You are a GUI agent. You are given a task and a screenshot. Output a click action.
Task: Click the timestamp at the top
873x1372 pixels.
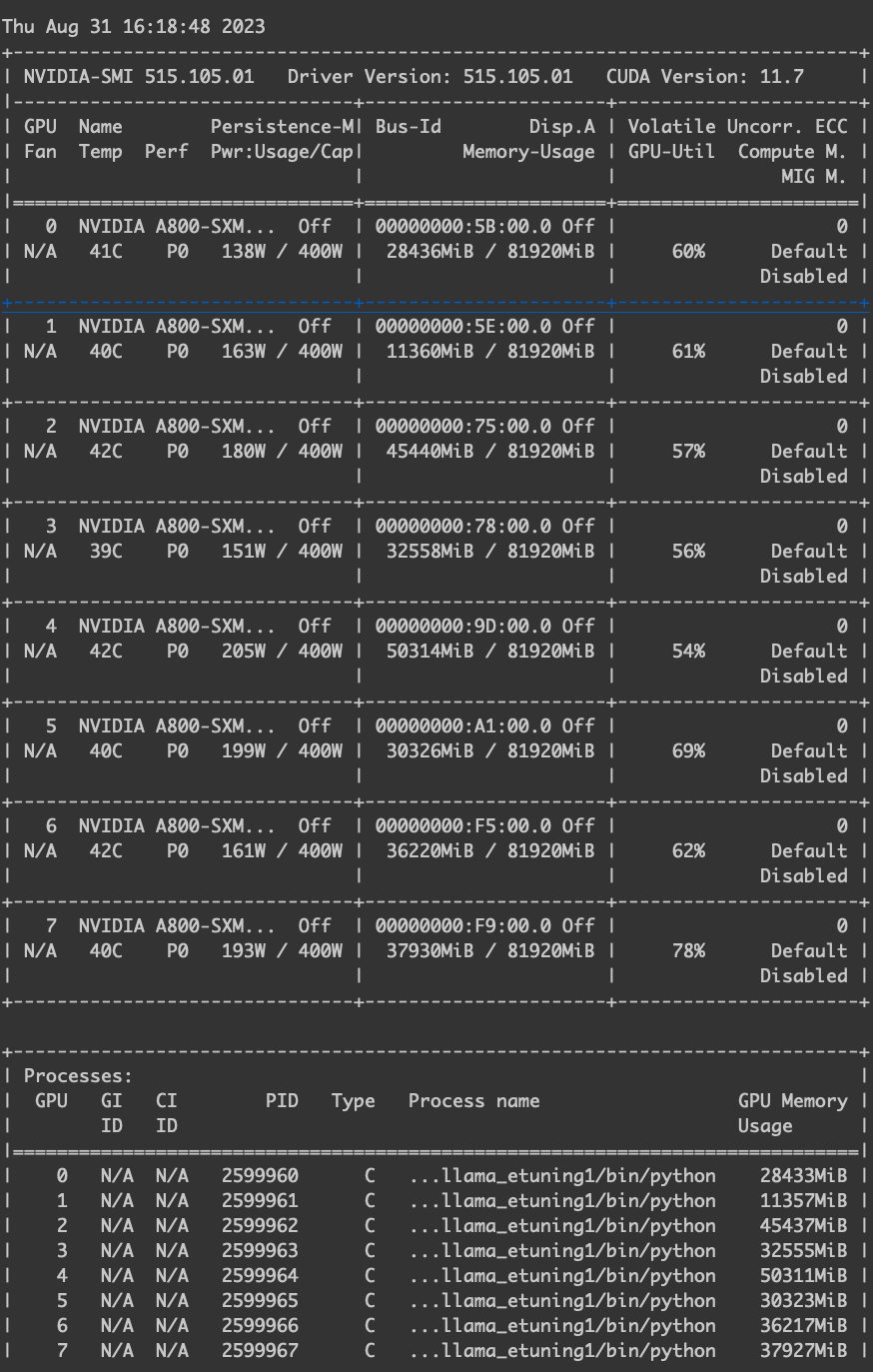click(x=134, y=27)
